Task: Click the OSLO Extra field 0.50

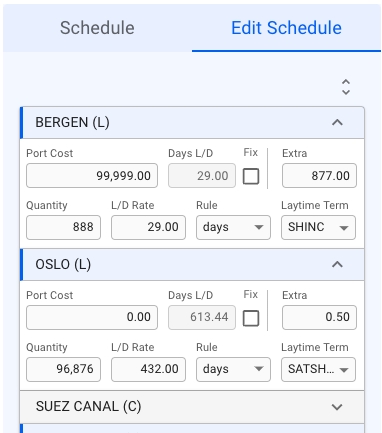Action: click(x=319, y=317)
